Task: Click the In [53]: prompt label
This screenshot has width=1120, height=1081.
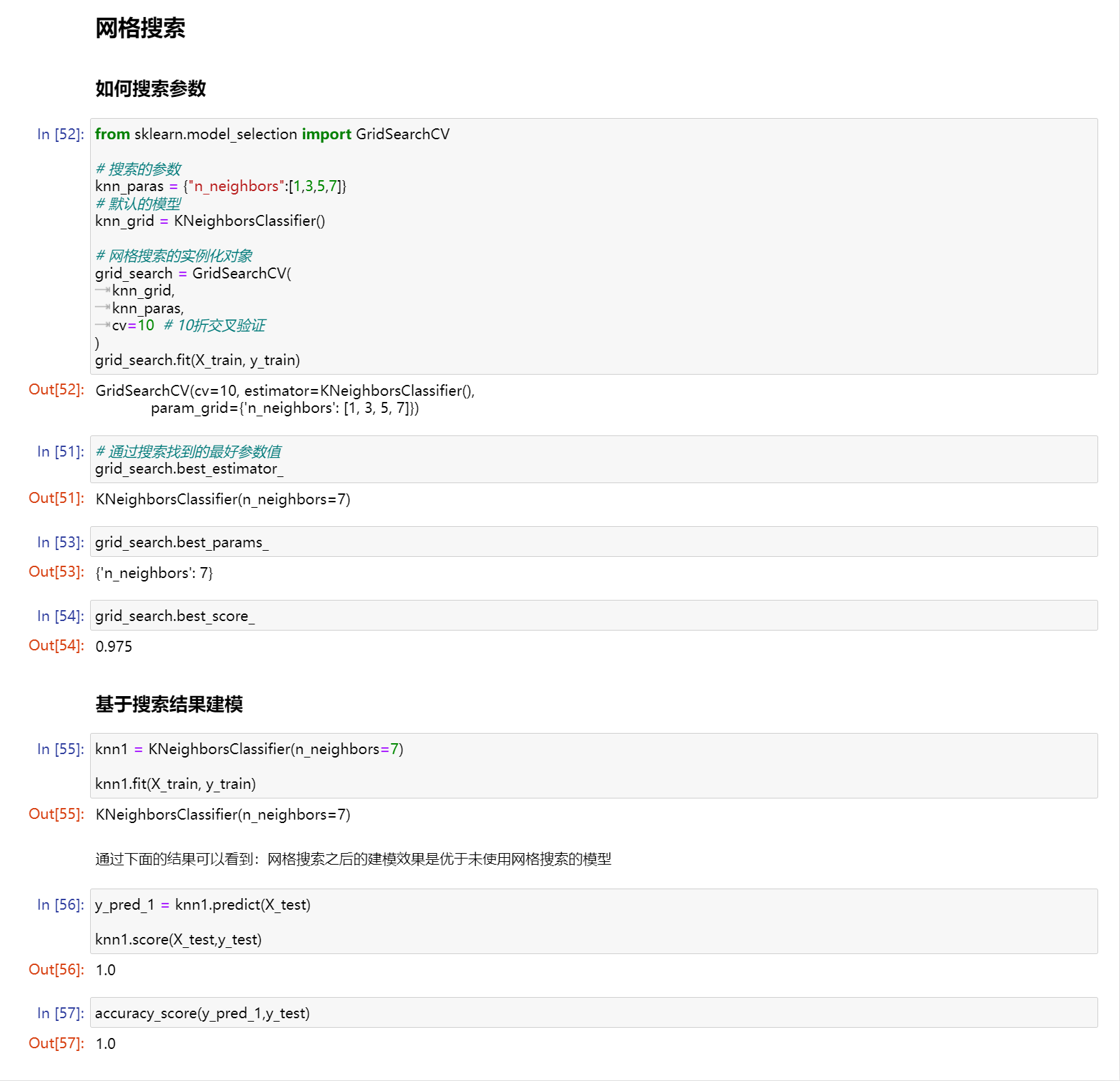Action: tap(61, 542)
